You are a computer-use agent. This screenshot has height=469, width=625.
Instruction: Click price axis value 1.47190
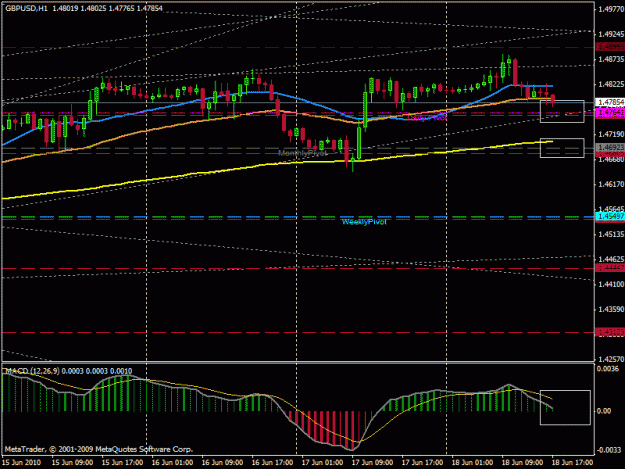click(x=611, y=134)
